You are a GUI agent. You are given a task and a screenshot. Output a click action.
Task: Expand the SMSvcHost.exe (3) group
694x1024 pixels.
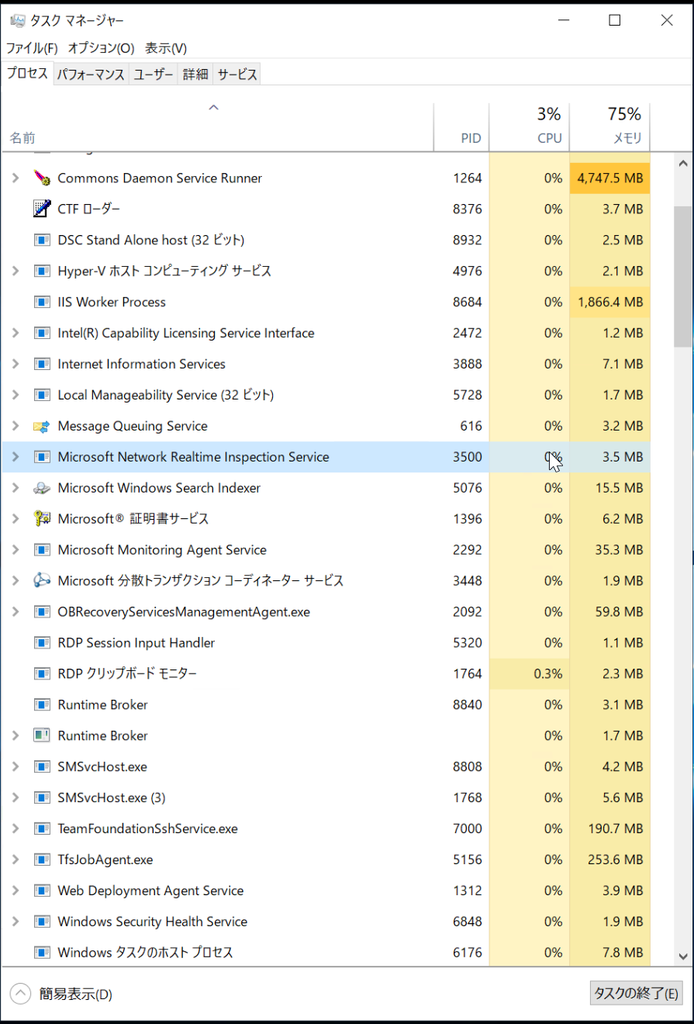point(16,797)
